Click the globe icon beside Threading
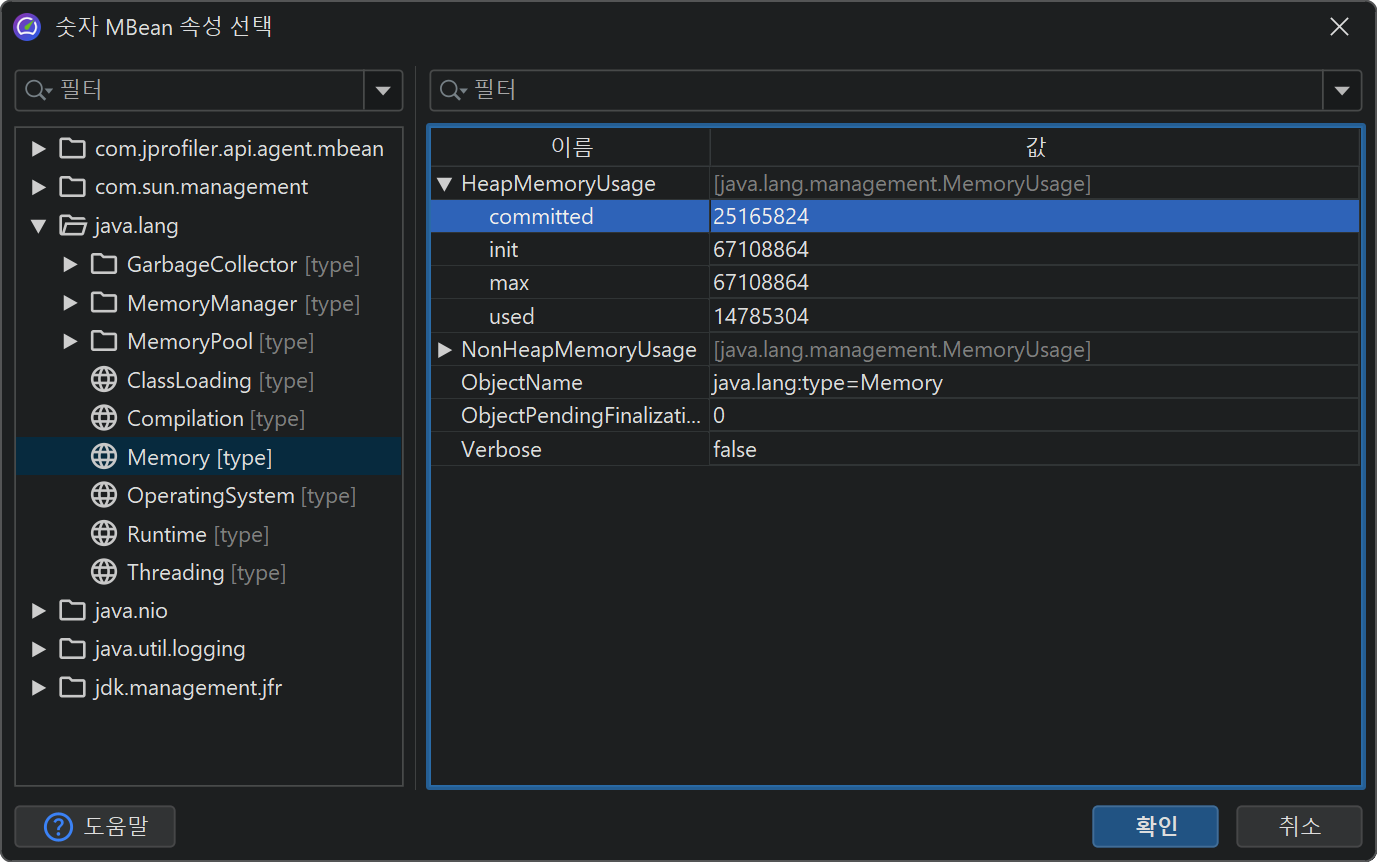The image size is (1377, 862). coord(103,572)
